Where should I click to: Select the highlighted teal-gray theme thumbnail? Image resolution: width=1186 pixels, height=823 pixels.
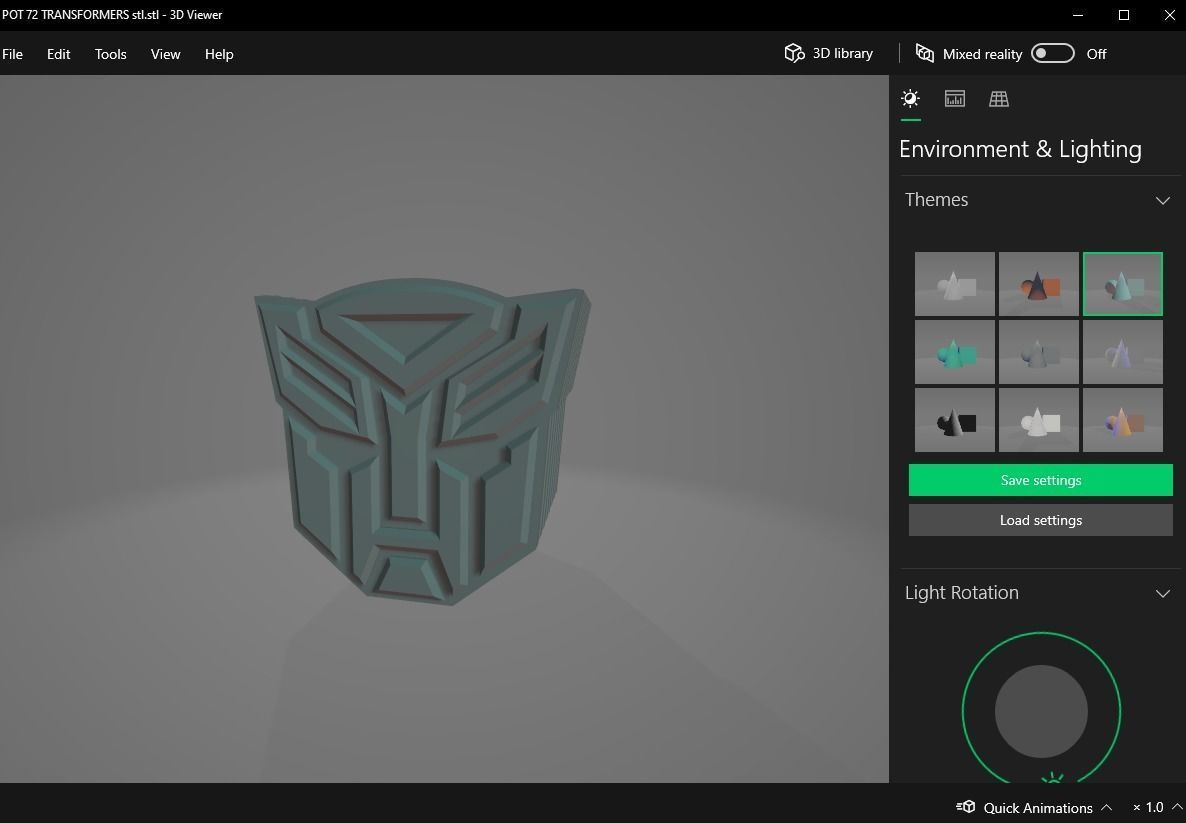(1122, 284)
